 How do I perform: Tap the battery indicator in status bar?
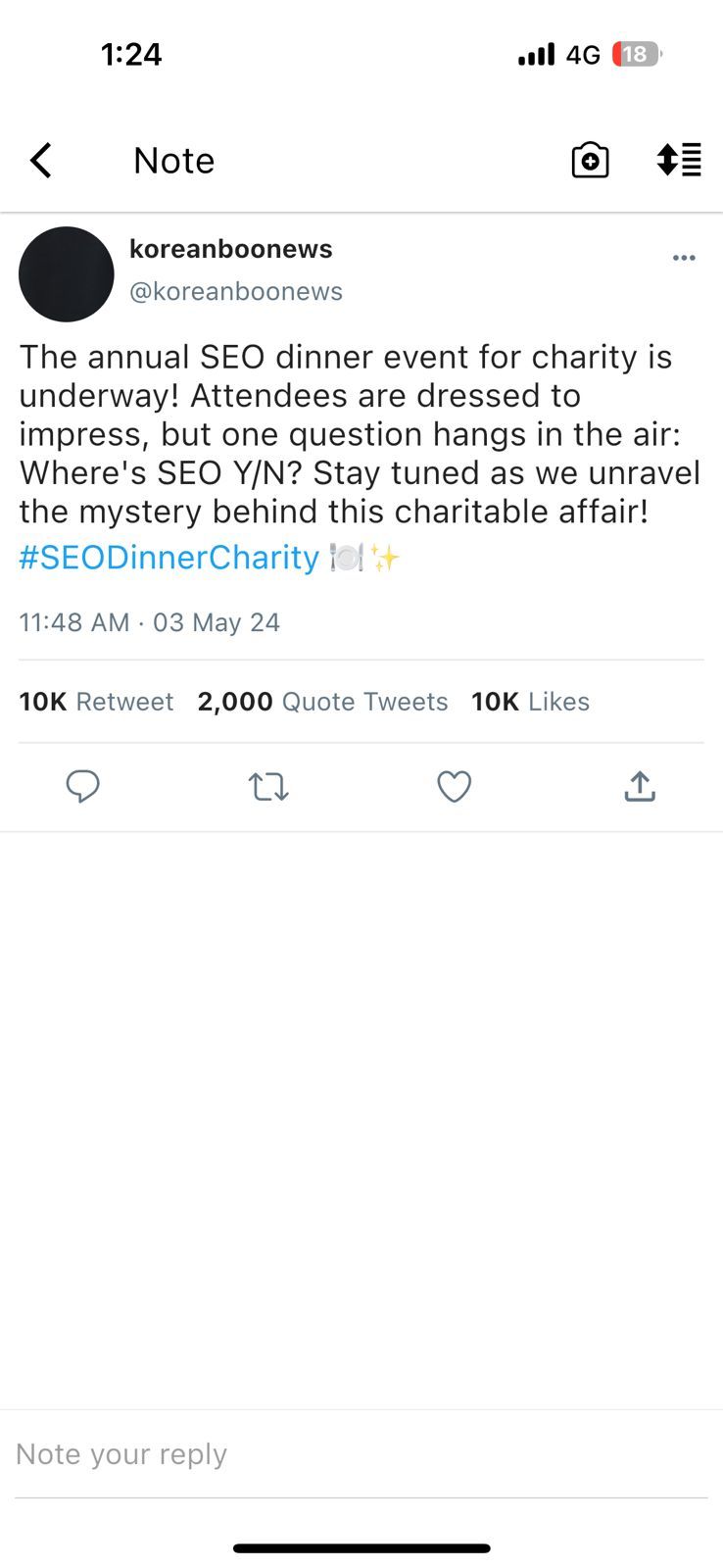coord(636,54)
